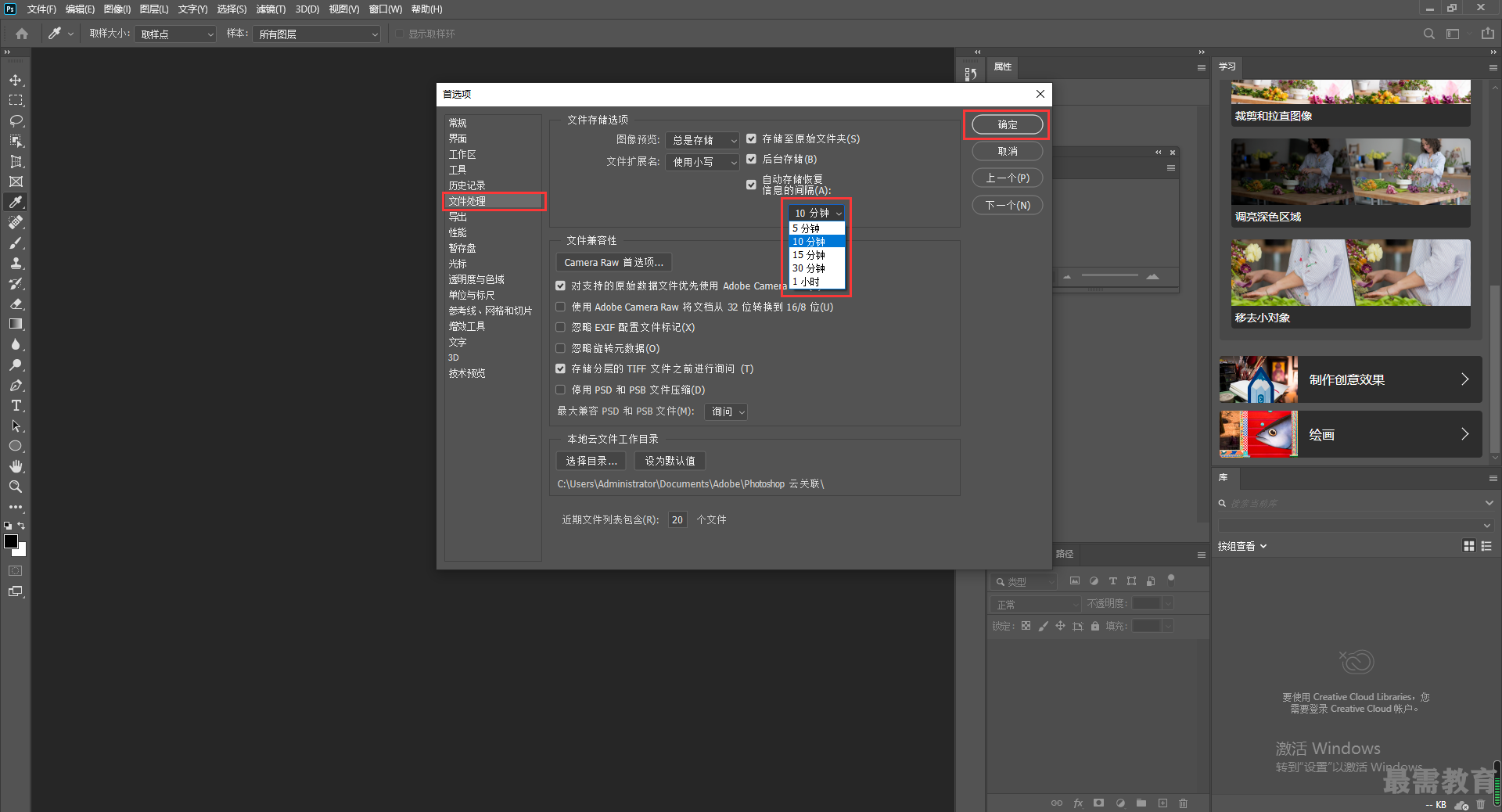This screenshot has width=1502, height=812.
Task: Open 文件(F) menu
Action: (x=41, y=9)
